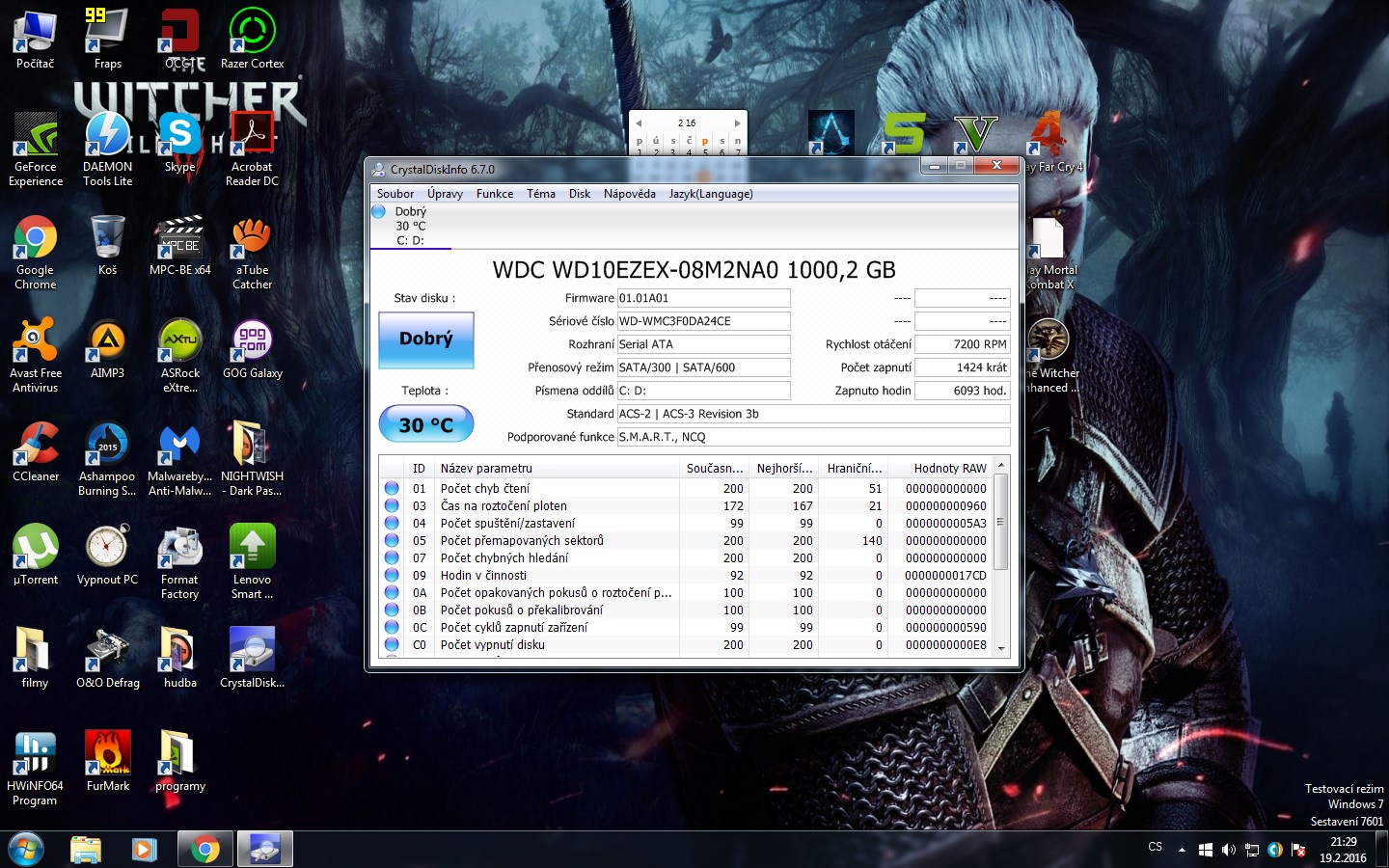Select the Hodin v činnosti row
The height and width of the screenshot is (868, 1389).
pos(686,576)
